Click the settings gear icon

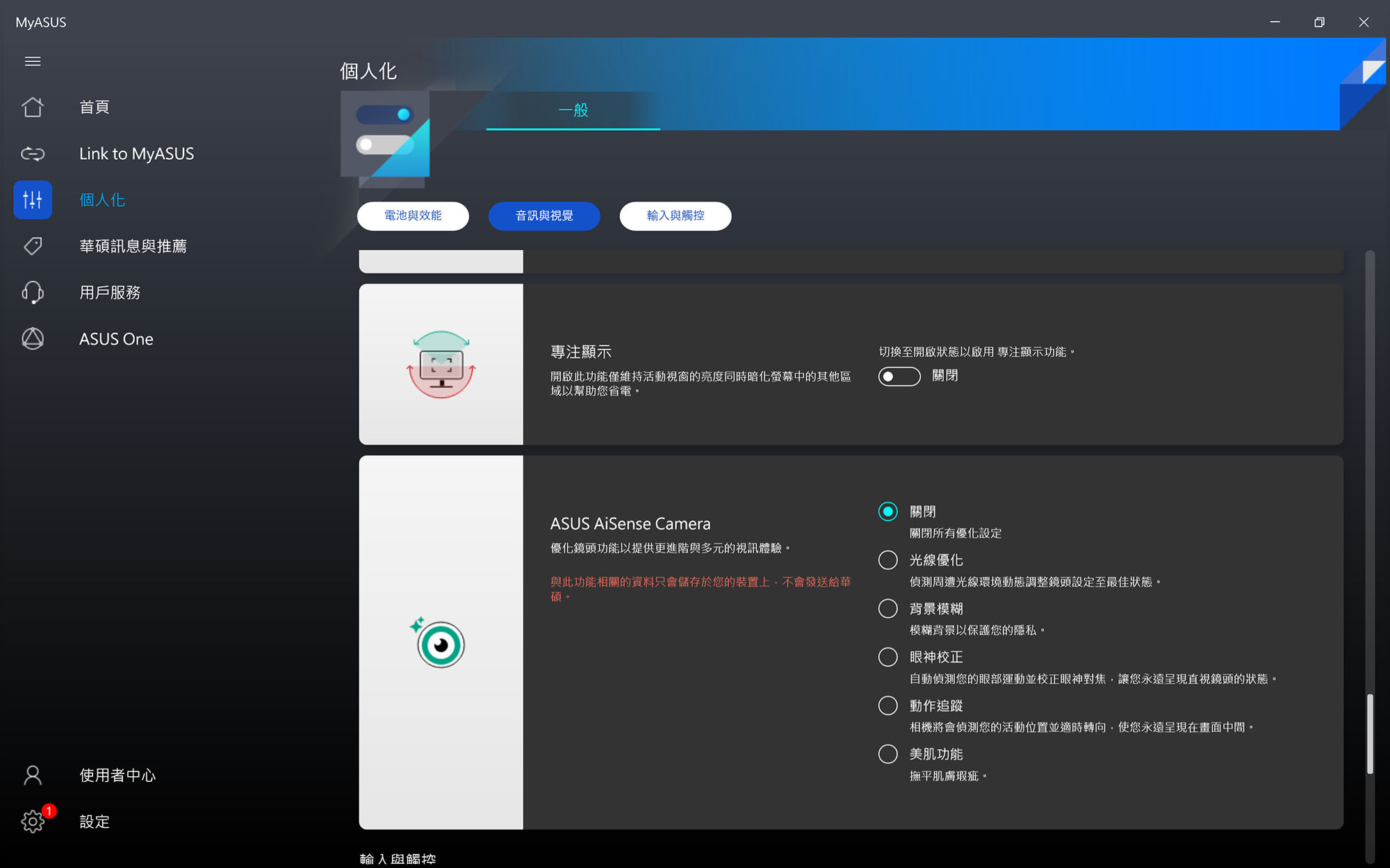pyautogui.click(x=33, y=821)
